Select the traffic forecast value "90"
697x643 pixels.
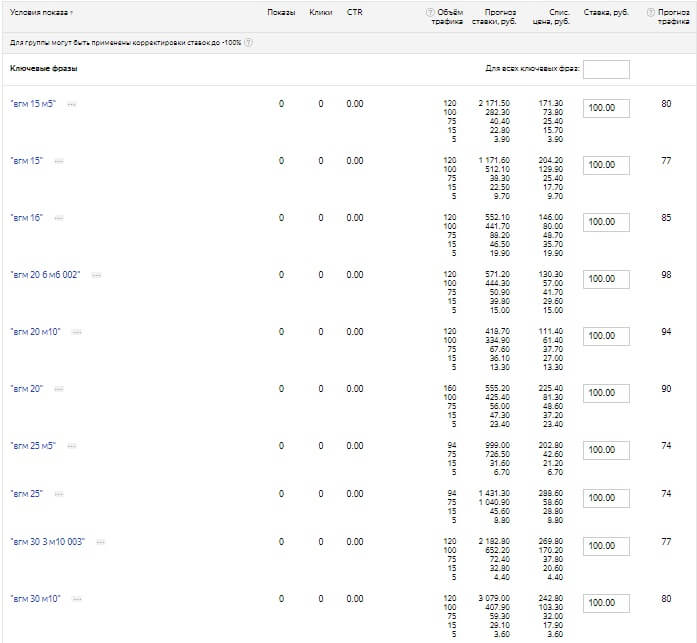click(x=666, y=389)
